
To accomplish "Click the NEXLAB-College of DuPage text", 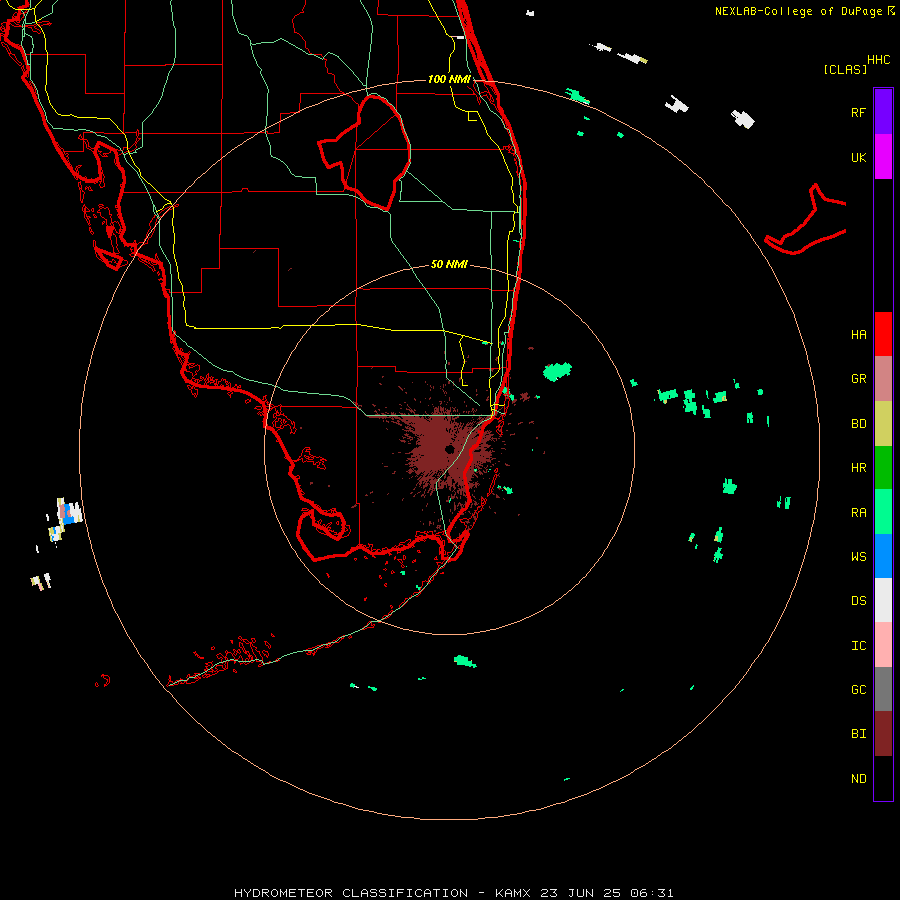I will [798, 11].
